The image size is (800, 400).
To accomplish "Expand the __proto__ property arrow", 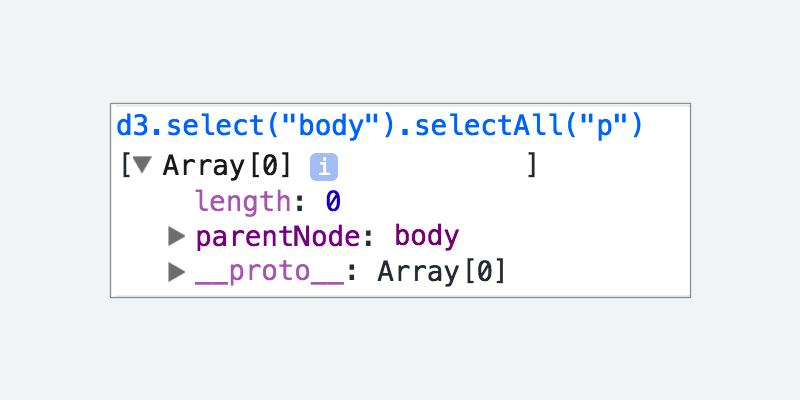I will point(177,272).
